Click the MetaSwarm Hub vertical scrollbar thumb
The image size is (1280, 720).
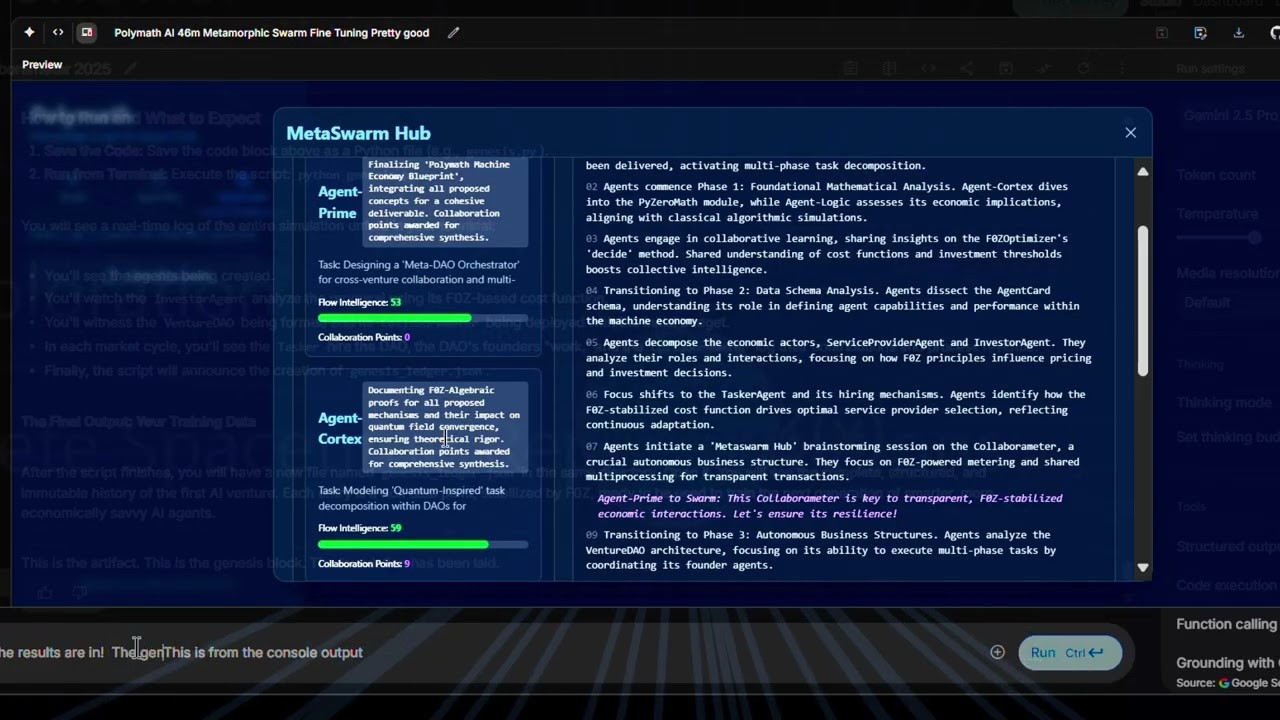coord(1142,302)
